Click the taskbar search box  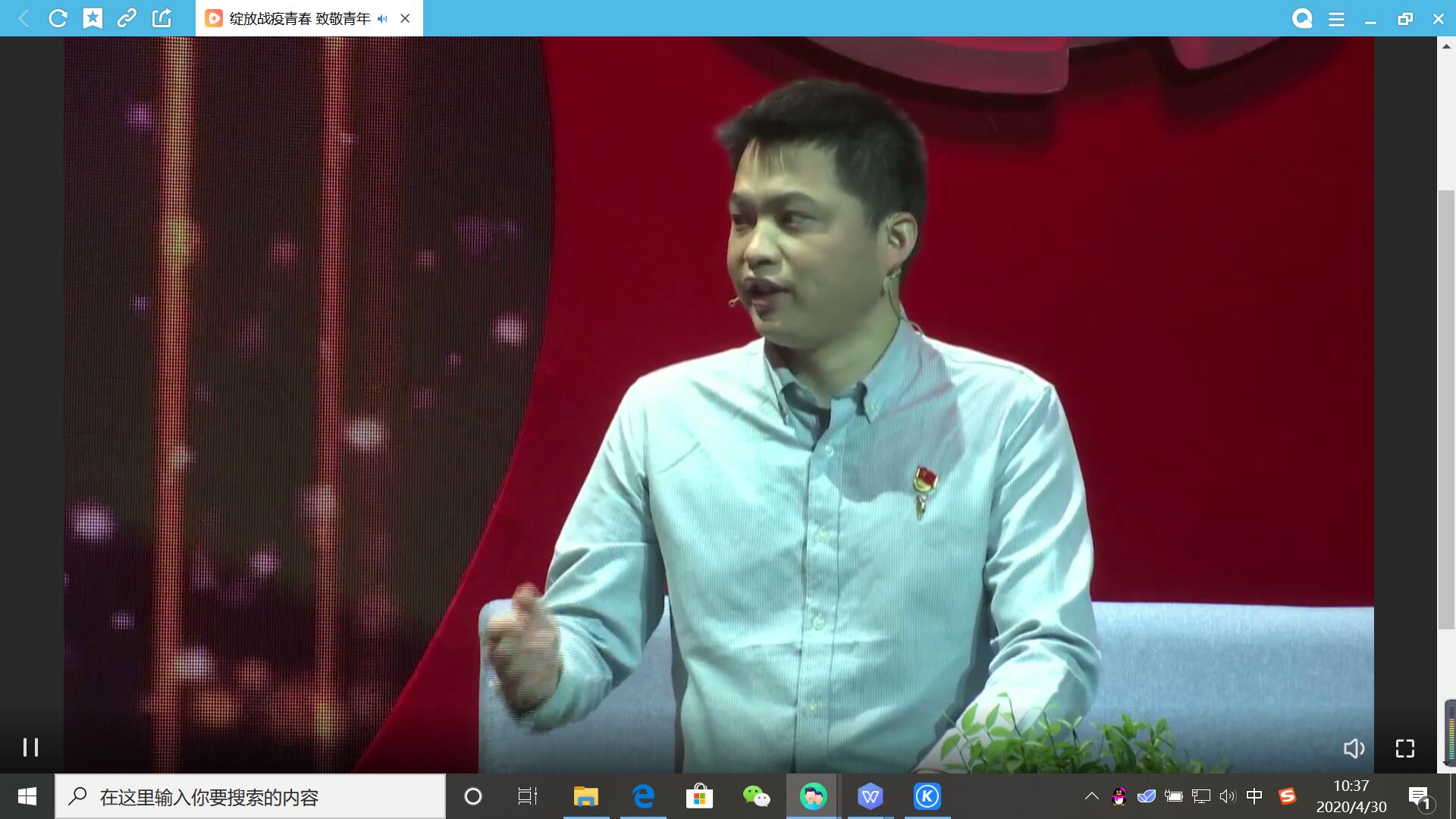(x=250, y=797)
